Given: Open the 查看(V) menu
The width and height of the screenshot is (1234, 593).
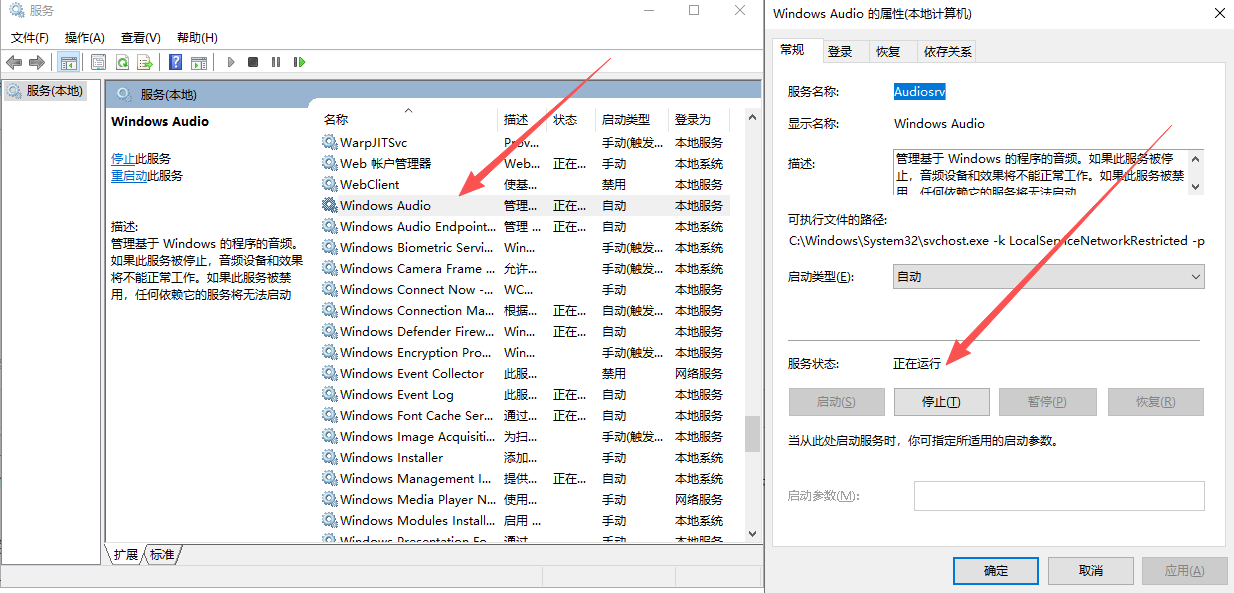Looking at the screenshot, I should tap(141, 37).
